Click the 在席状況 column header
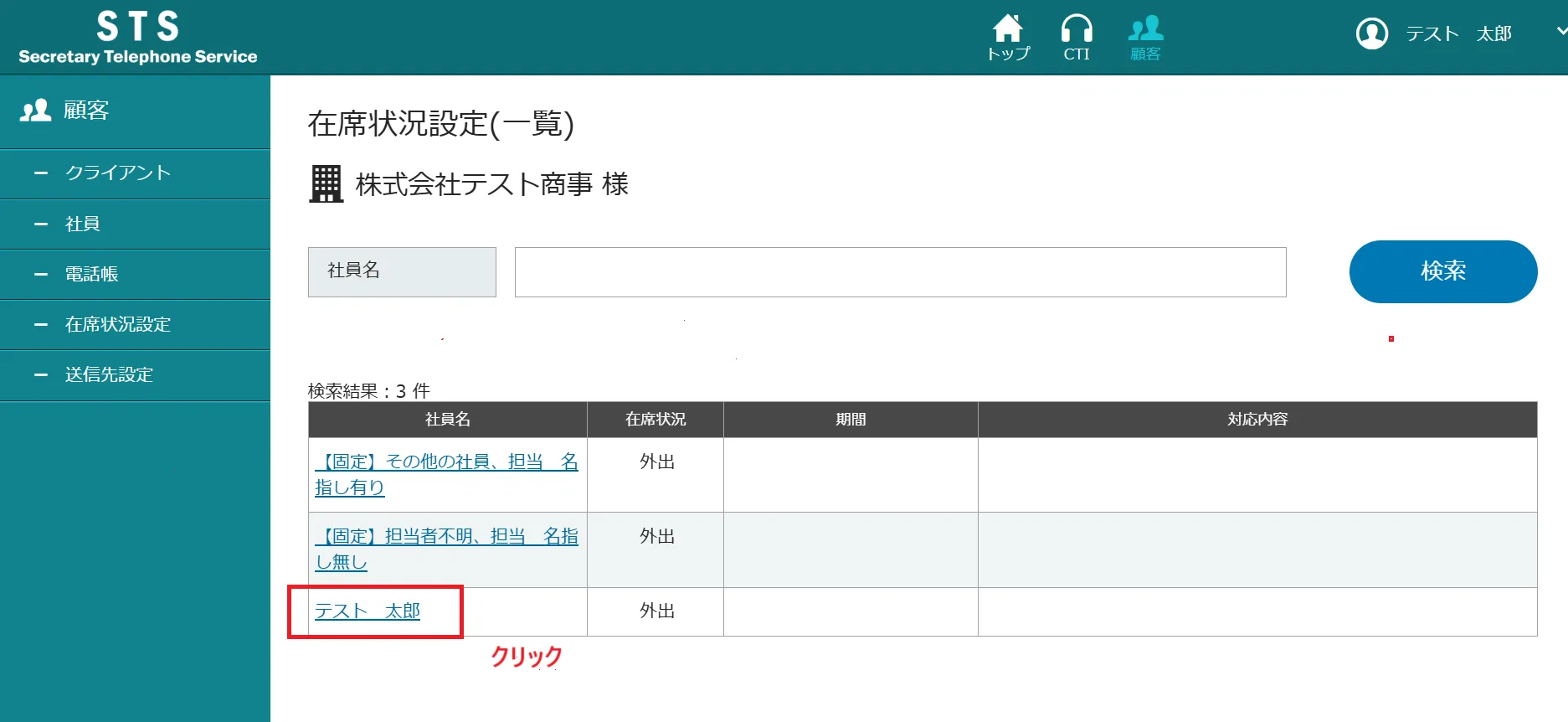 click(x=655, y=420)
